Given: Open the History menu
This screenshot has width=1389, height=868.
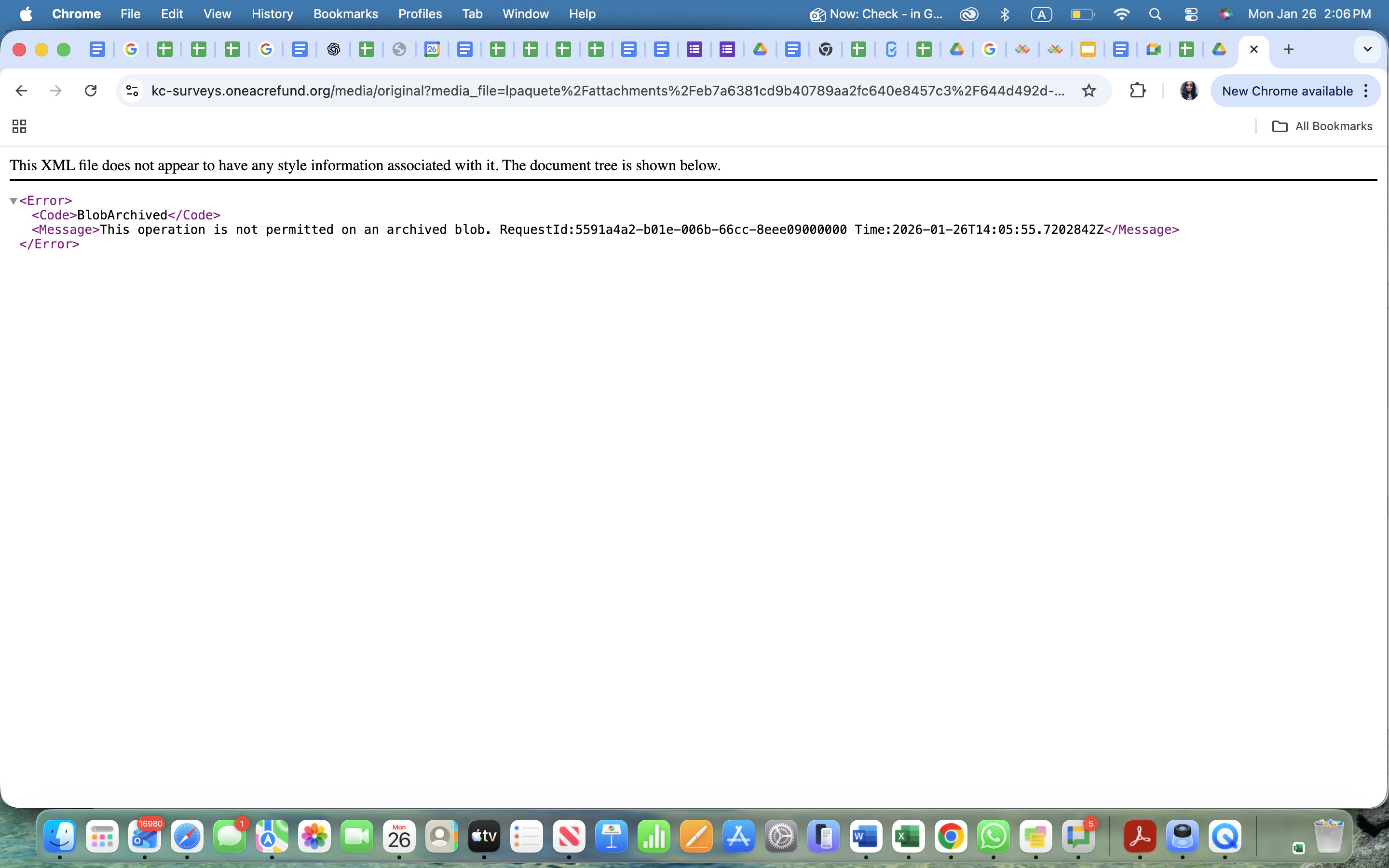Looking at the screenshot, I should pos(272,14).
